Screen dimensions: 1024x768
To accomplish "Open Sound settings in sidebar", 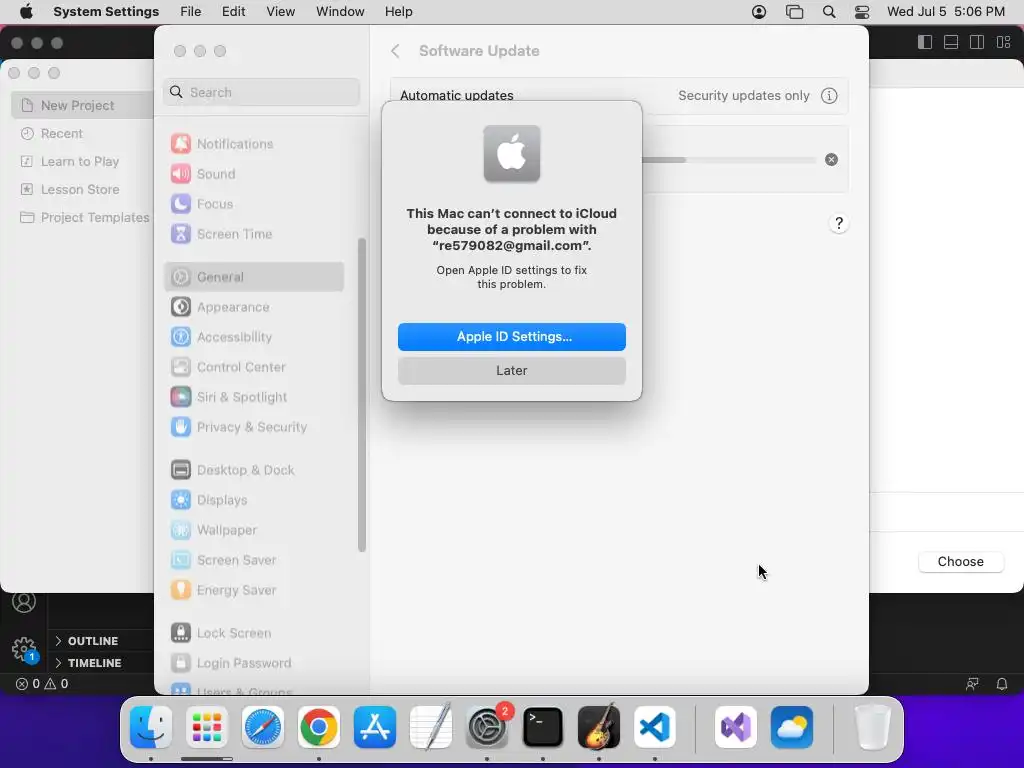I will (x=254, y=174).
